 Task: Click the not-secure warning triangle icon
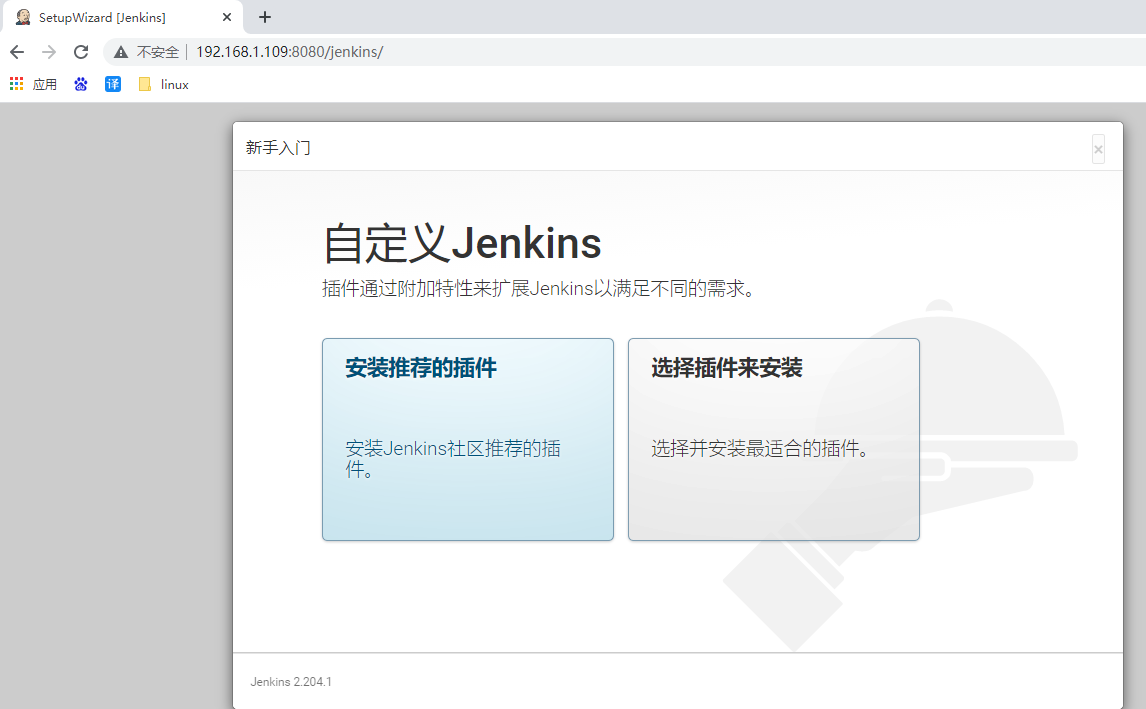(x=121, y=52)
